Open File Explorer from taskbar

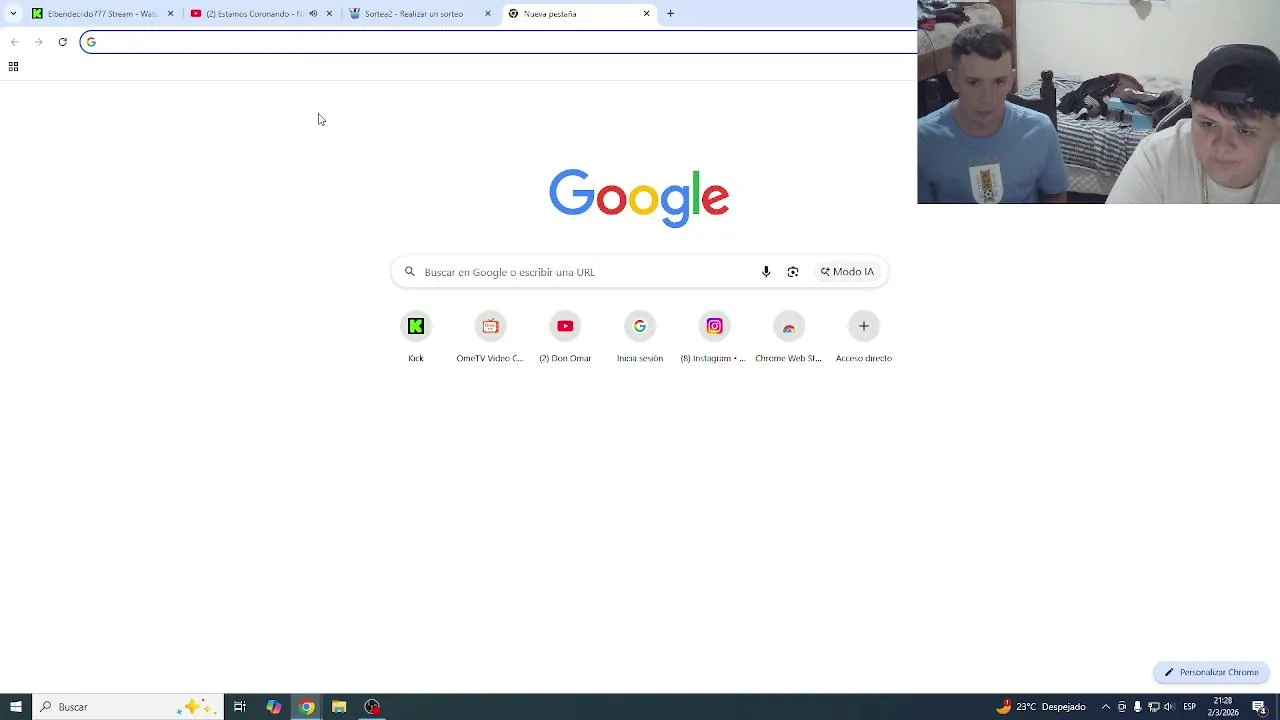point(339,707)
